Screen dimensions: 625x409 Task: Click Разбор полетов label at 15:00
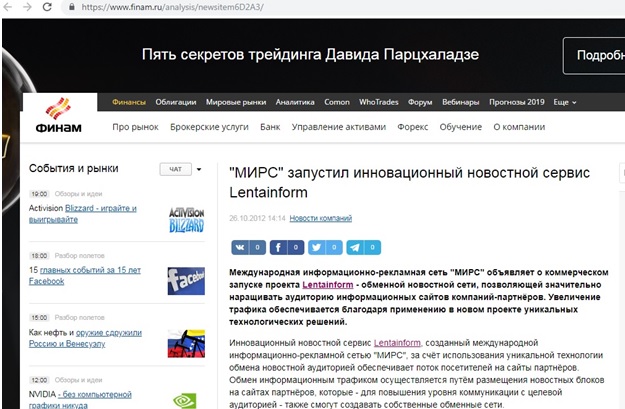pos(80,318)
